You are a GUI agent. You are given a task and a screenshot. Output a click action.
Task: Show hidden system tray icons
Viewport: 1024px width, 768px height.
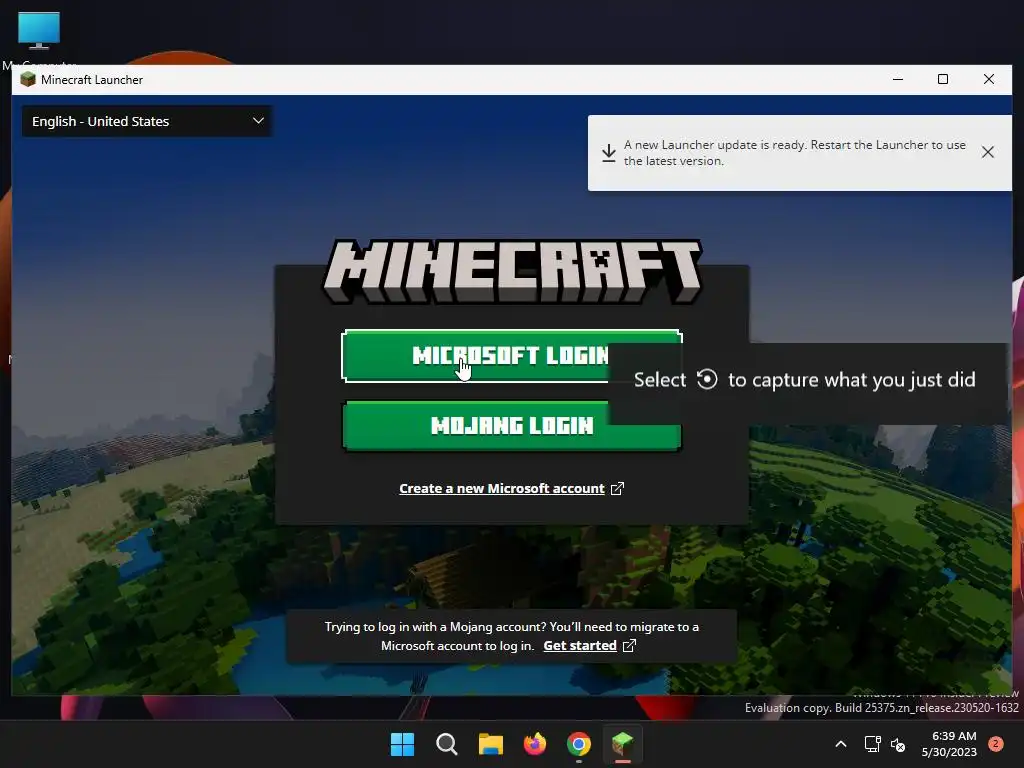pyautogui.click(x=841, y=744)
